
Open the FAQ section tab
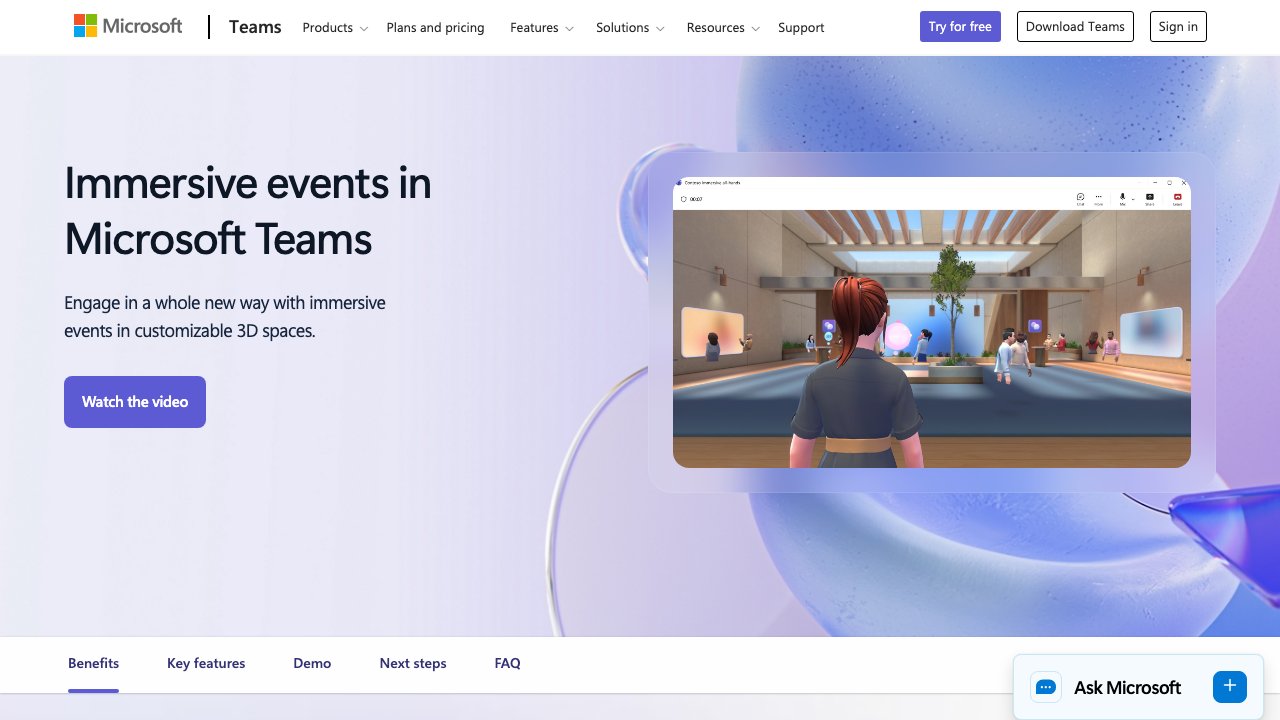[x=507, y=663]
